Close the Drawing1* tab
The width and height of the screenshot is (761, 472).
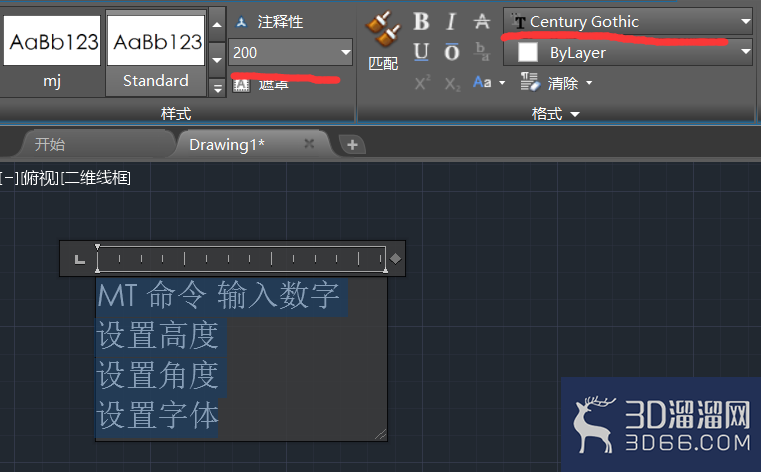(x=309, y=144)
